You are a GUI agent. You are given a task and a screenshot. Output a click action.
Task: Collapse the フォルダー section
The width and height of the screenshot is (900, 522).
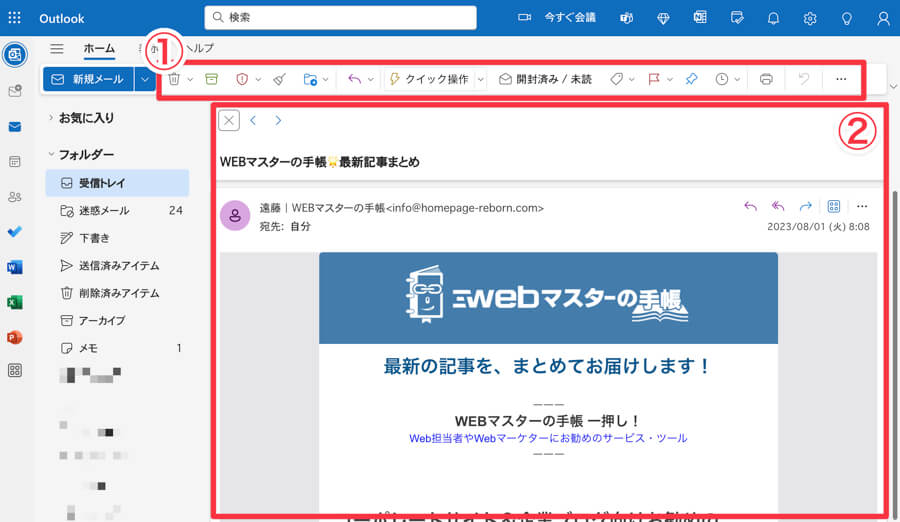point(51,155)
